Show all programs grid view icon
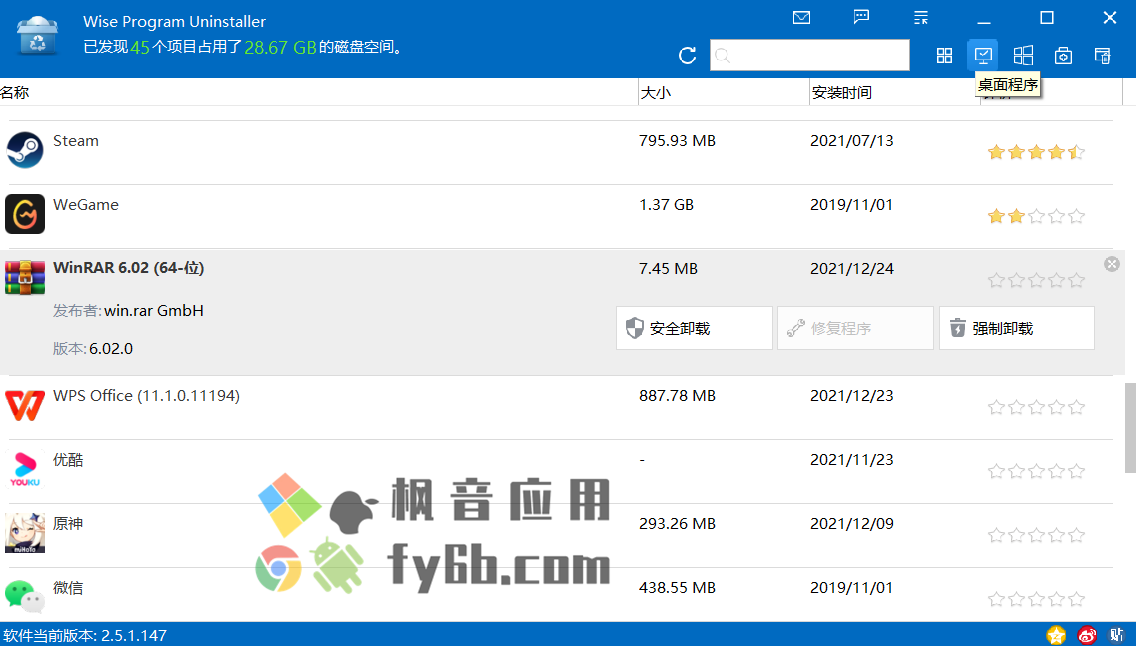The height and width of the screenshot is (646, 1136). (944, 56)
